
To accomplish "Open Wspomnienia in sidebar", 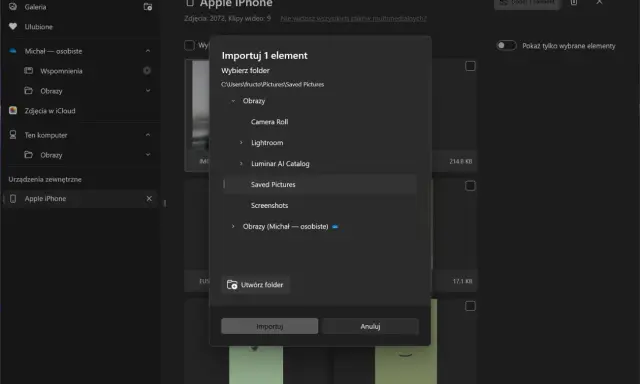I will pos(61,71).
